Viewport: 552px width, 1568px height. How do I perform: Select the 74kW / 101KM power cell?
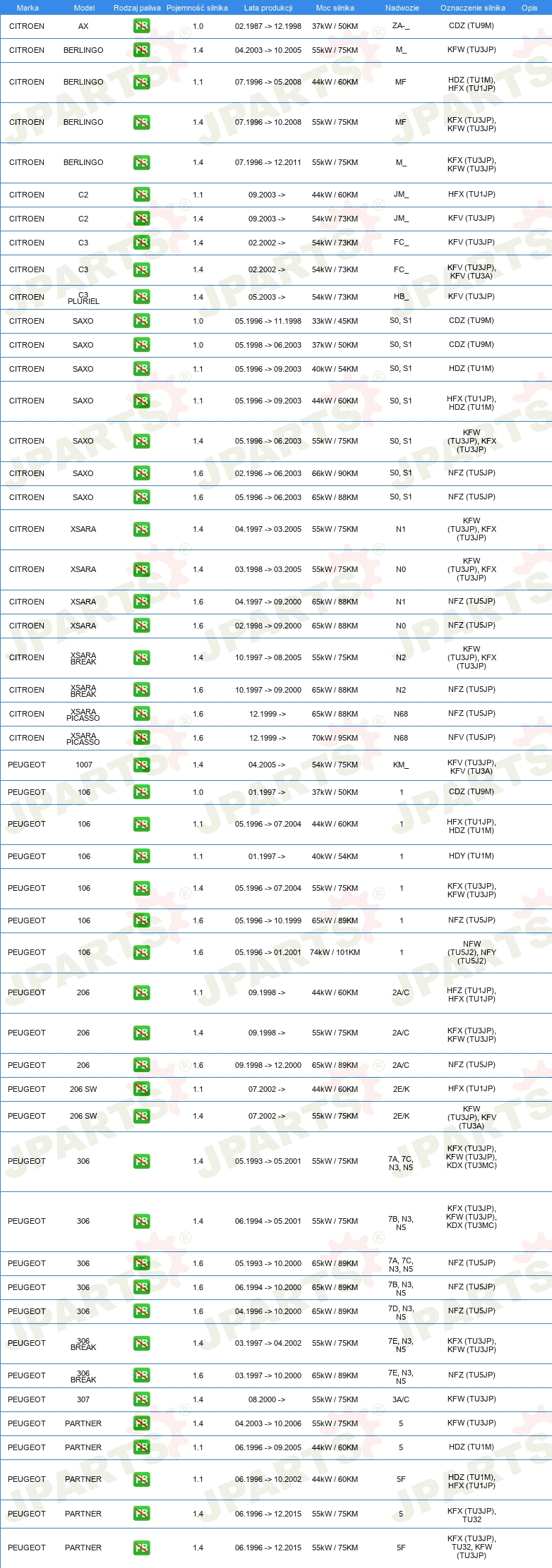tap(335, 952)
